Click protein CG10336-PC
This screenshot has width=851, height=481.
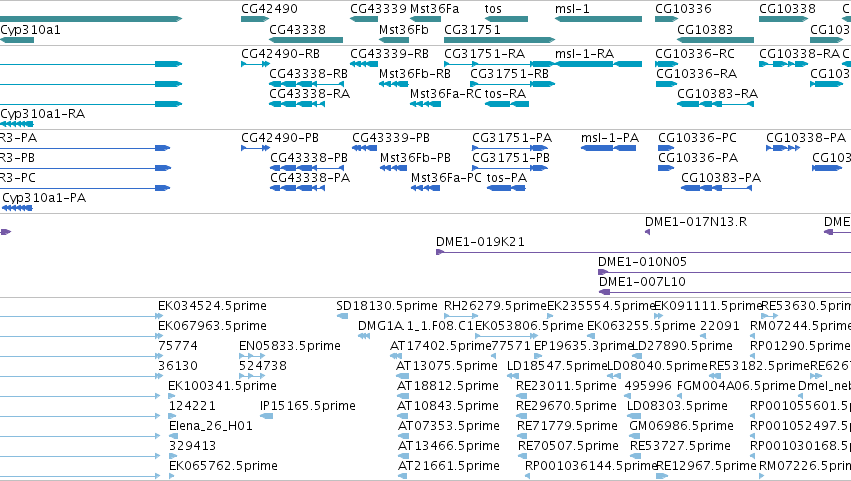click(x=697, y=138)
